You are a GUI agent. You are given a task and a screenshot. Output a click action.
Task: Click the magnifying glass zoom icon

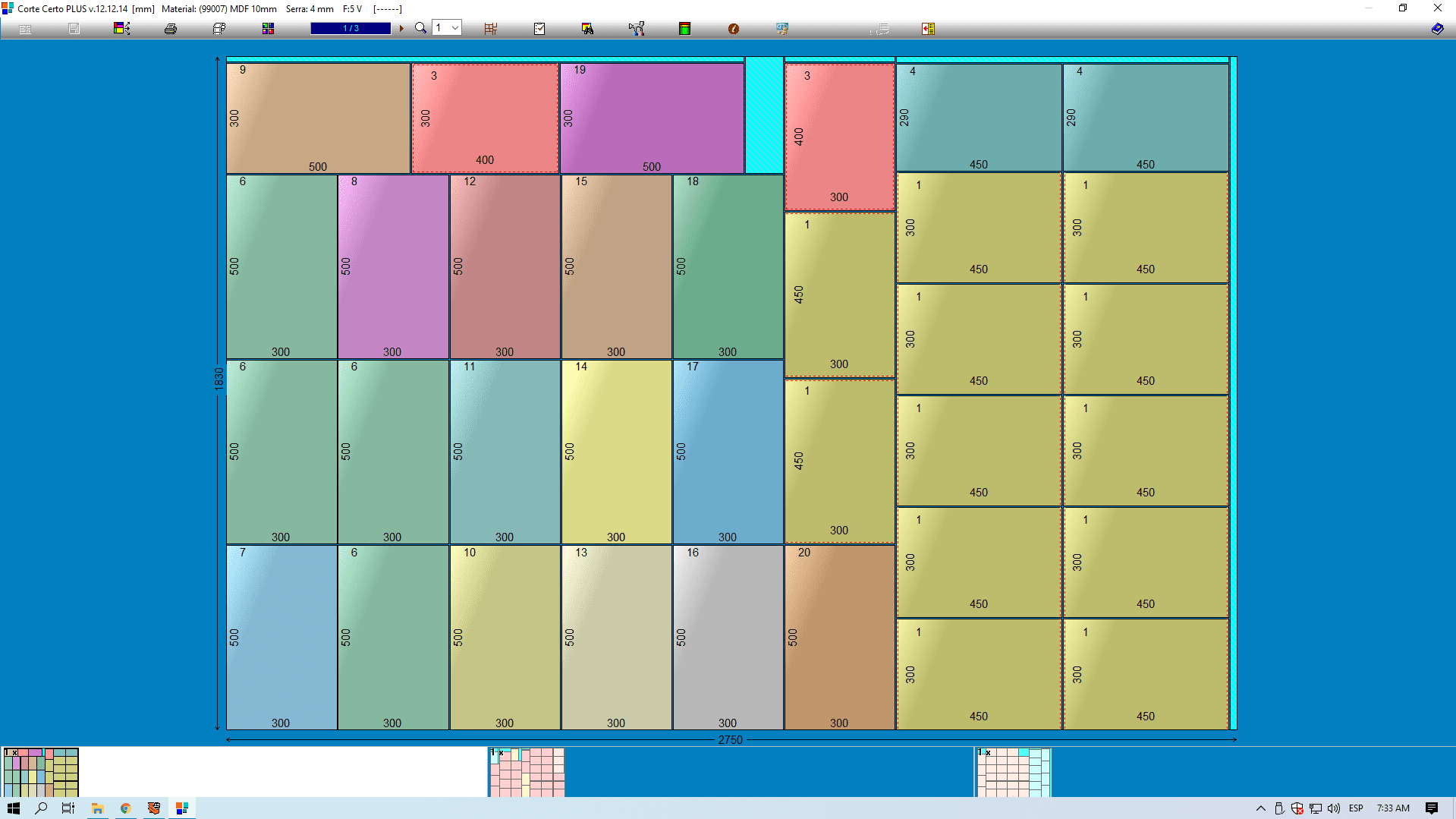(420, 29)
